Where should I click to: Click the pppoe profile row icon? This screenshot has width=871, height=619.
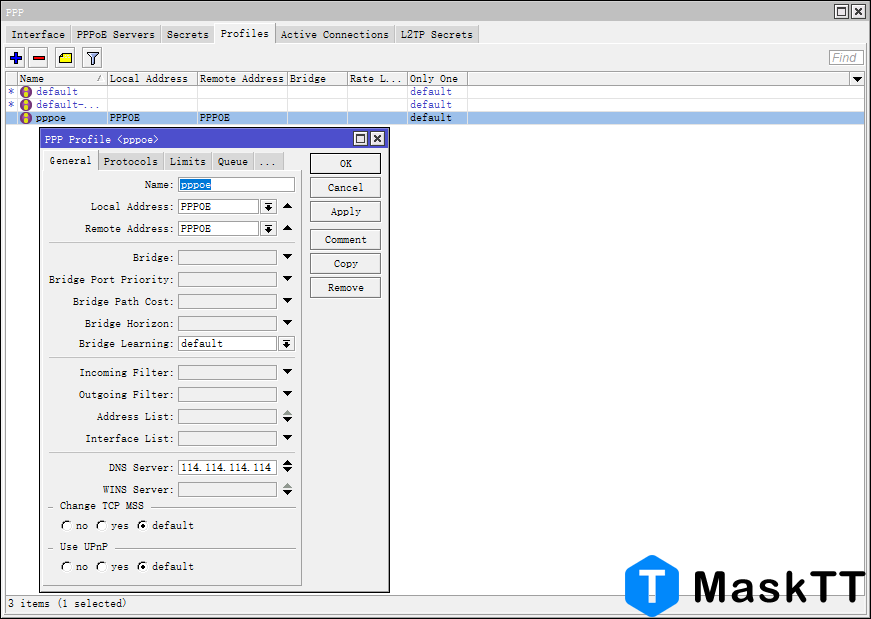pyautogui.click(x=26, y=118)
